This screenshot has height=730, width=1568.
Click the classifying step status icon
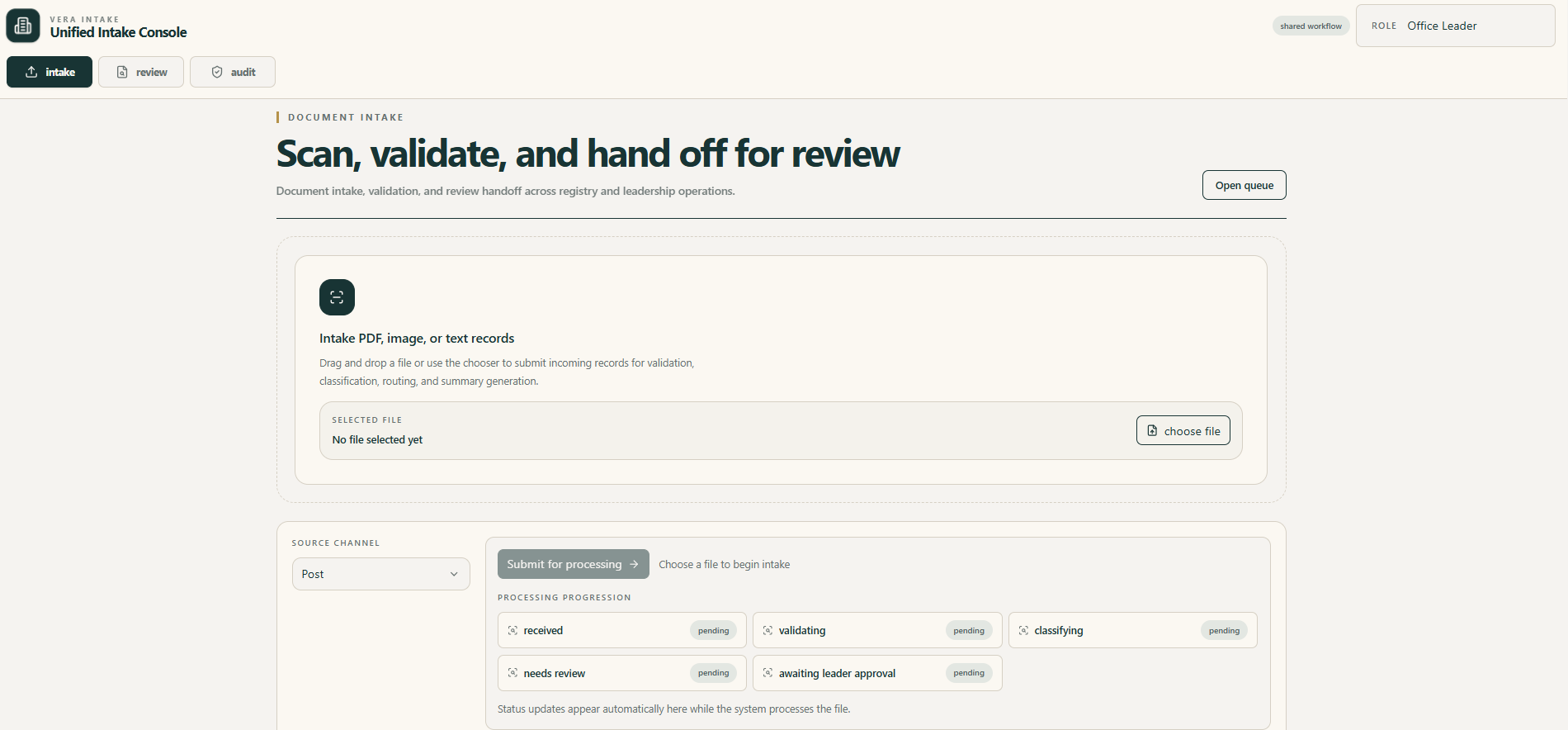click(1023, 630)
